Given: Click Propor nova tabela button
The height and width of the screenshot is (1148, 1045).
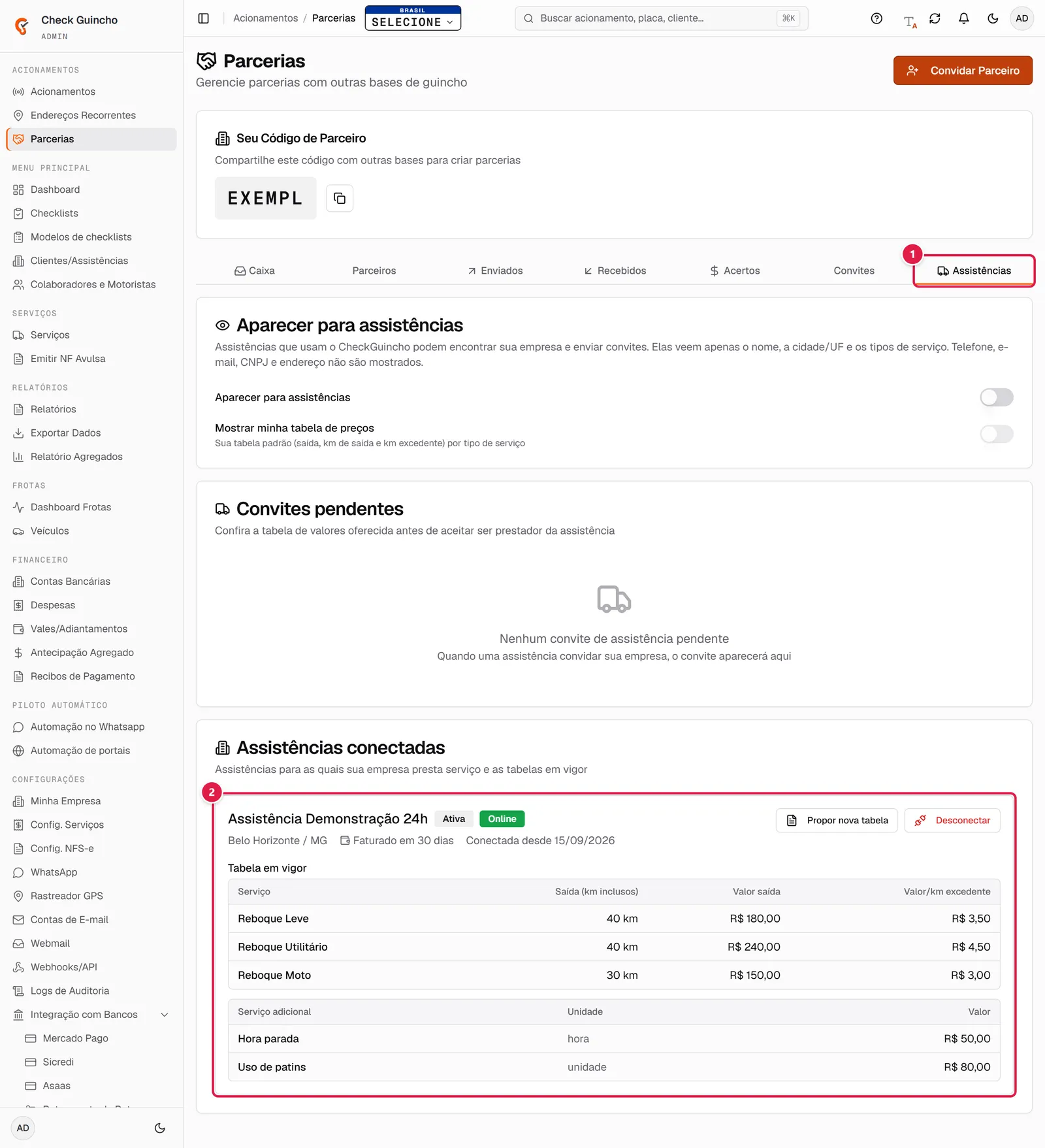Looking at the screenshot, I should [837, 821].
